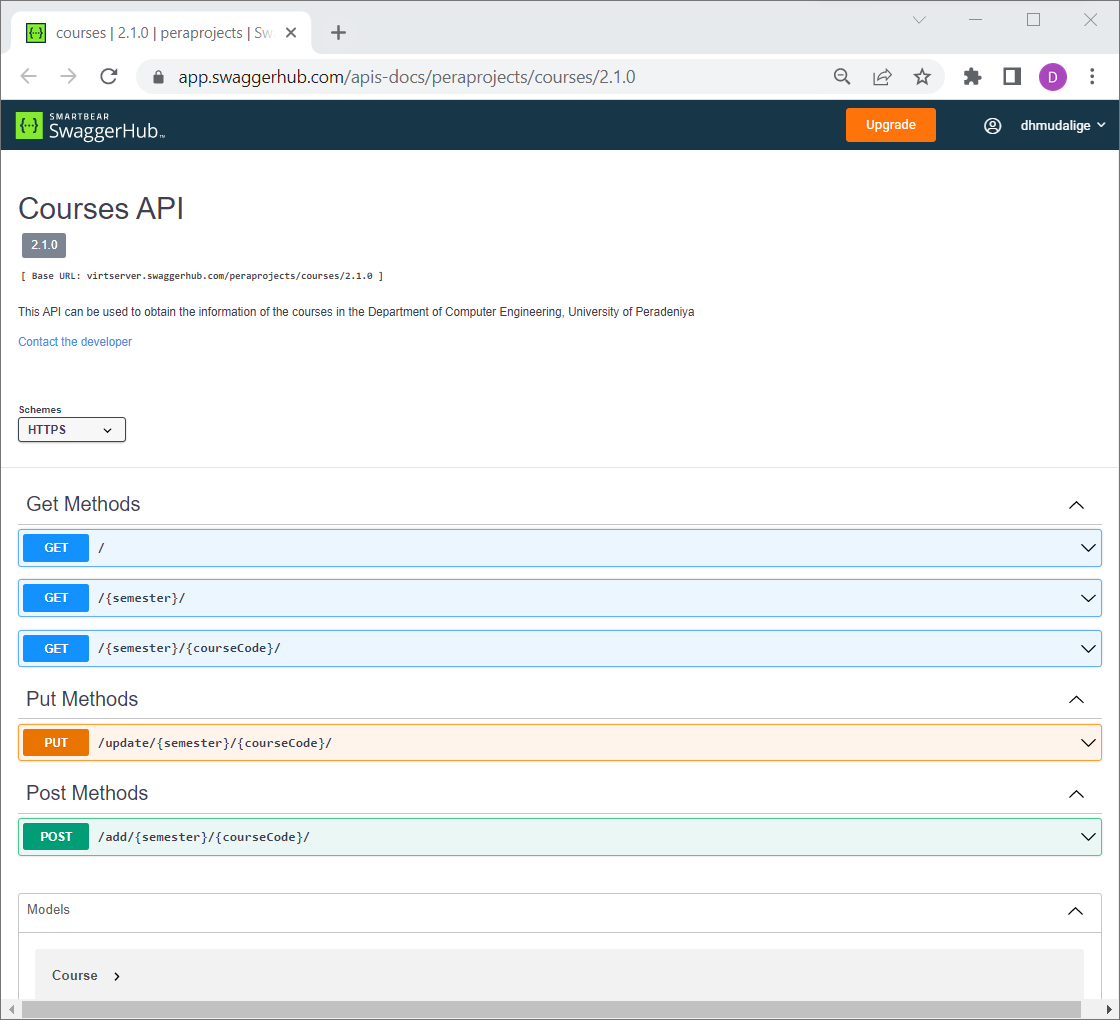Click the Courses API title
This screenshot has height=1020, width=1120.
101,209
